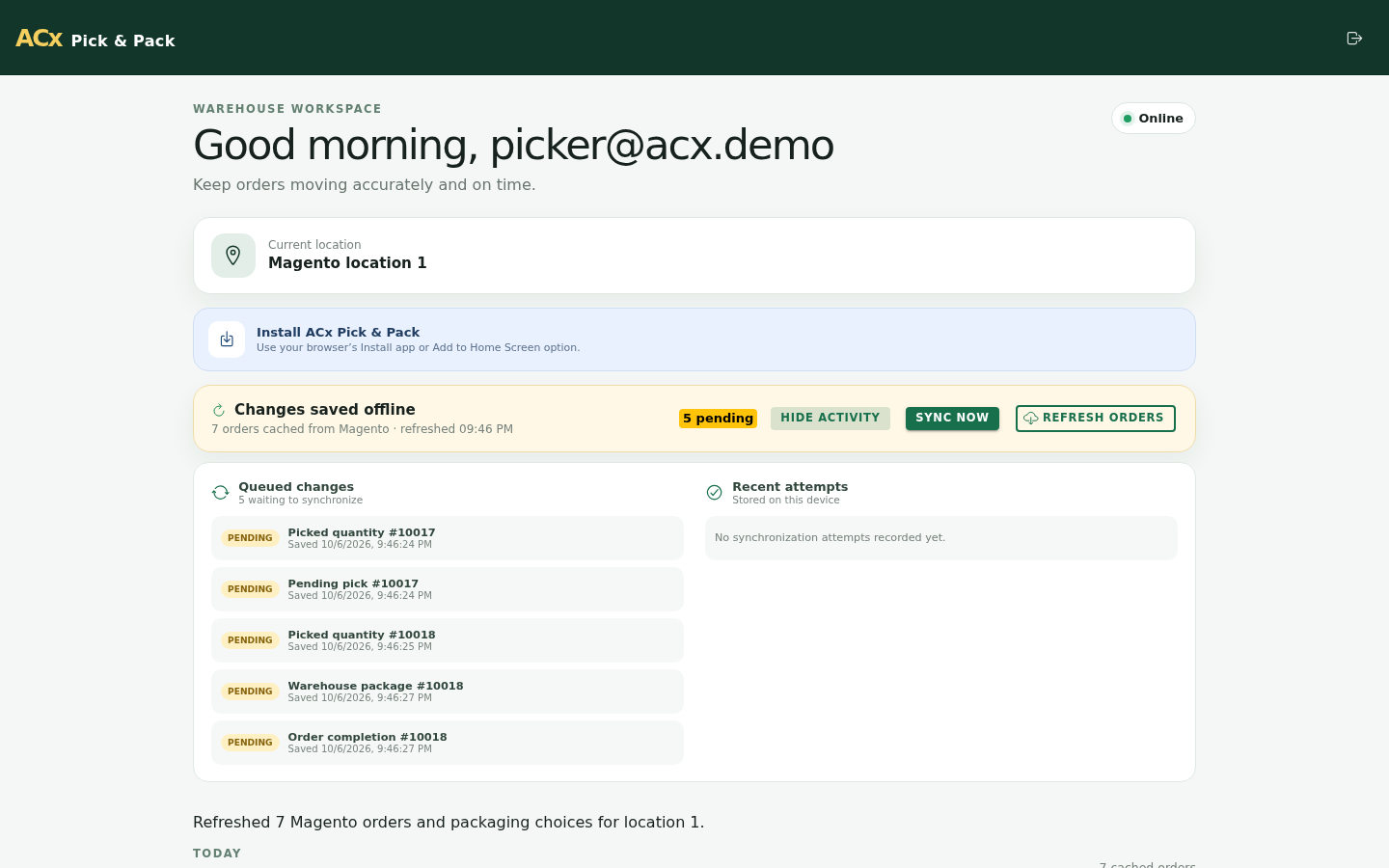Click the 5 waiting to synchronize text
Viewport: 1389px width, 868px height.
[301, 501]
